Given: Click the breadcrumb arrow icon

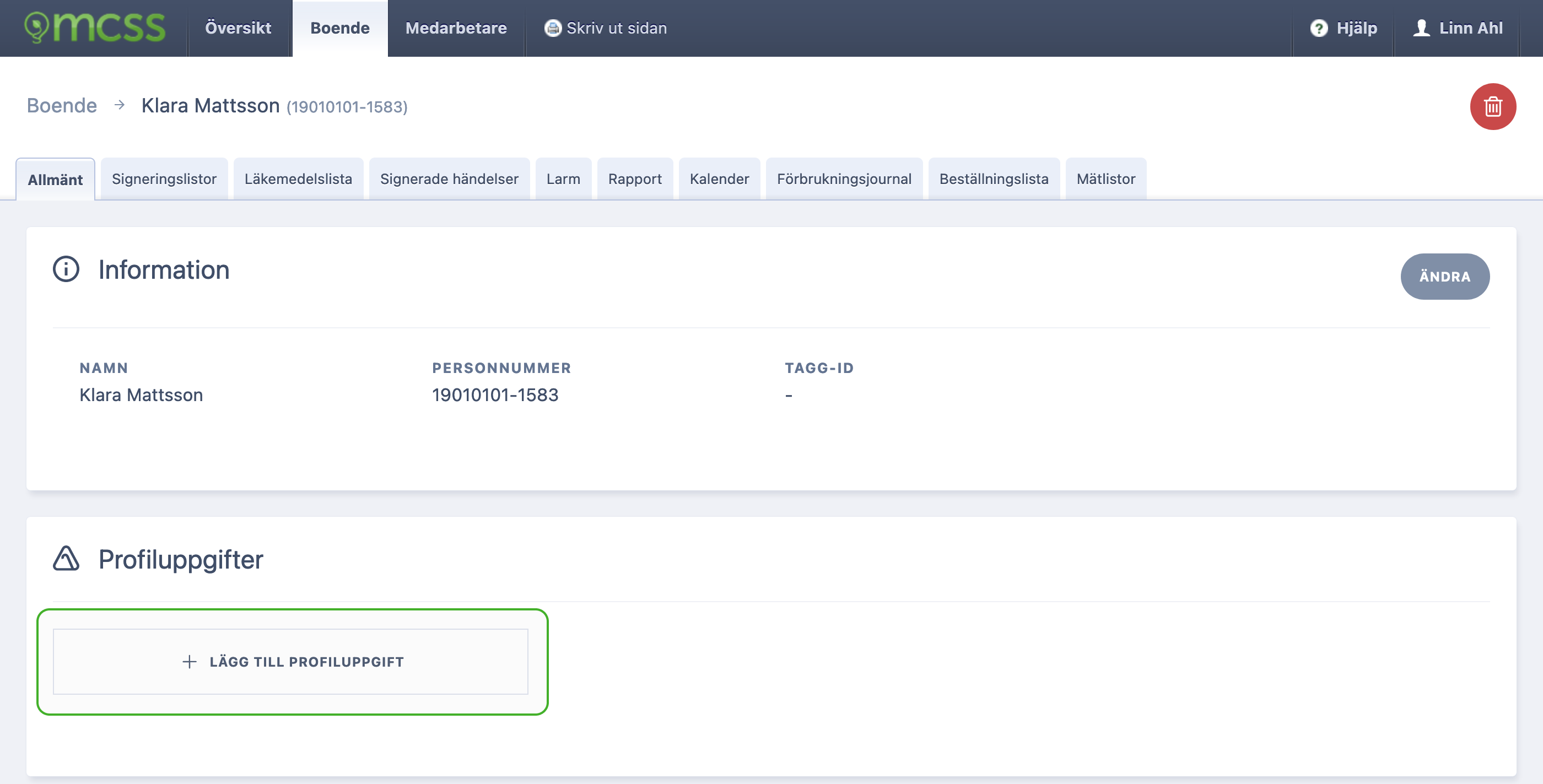Looking at the screenshot, I should point(120,105).
